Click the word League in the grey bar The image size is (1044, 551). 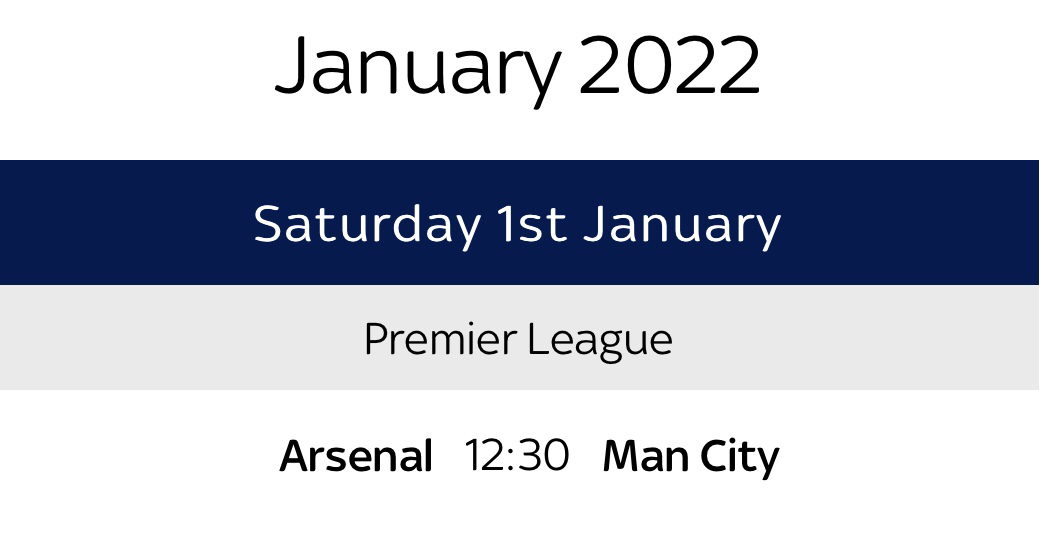pos(600,341)
